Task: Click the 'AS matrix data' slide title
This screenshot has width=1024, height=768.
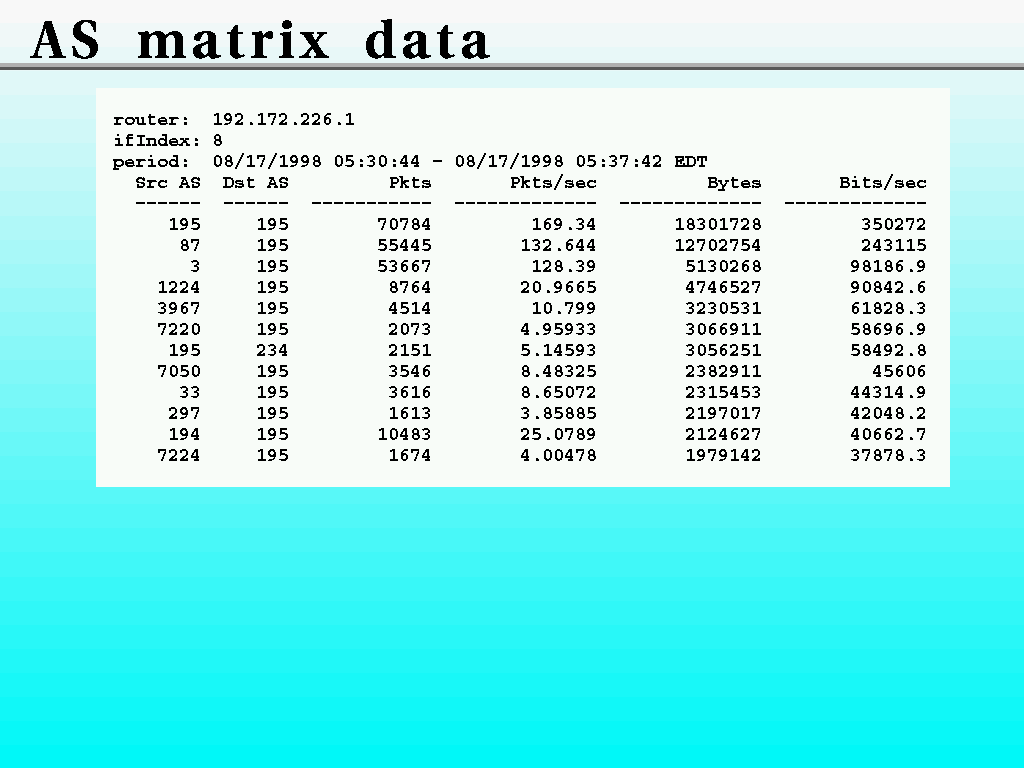Action: point(261,41)
